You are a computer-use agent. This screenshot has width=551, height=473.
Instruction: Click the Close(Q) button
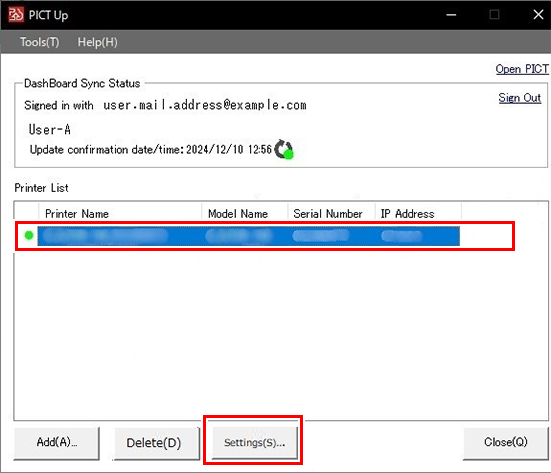pos(506,442)
